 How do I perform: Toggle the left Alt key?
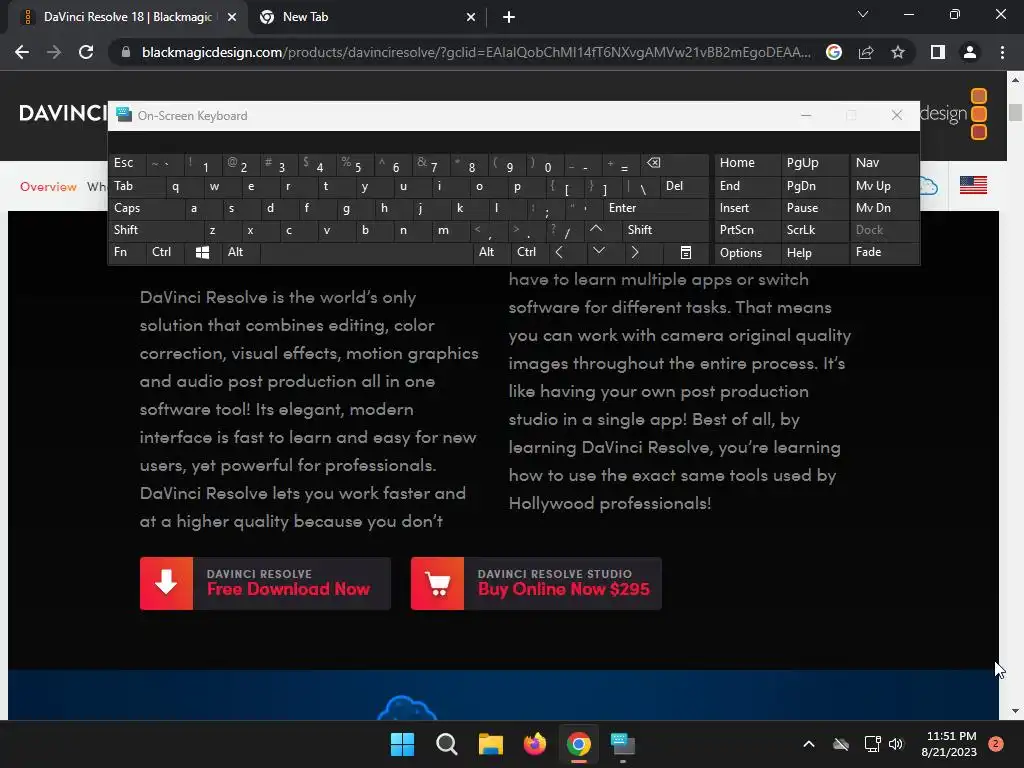[x=241, y=253]
